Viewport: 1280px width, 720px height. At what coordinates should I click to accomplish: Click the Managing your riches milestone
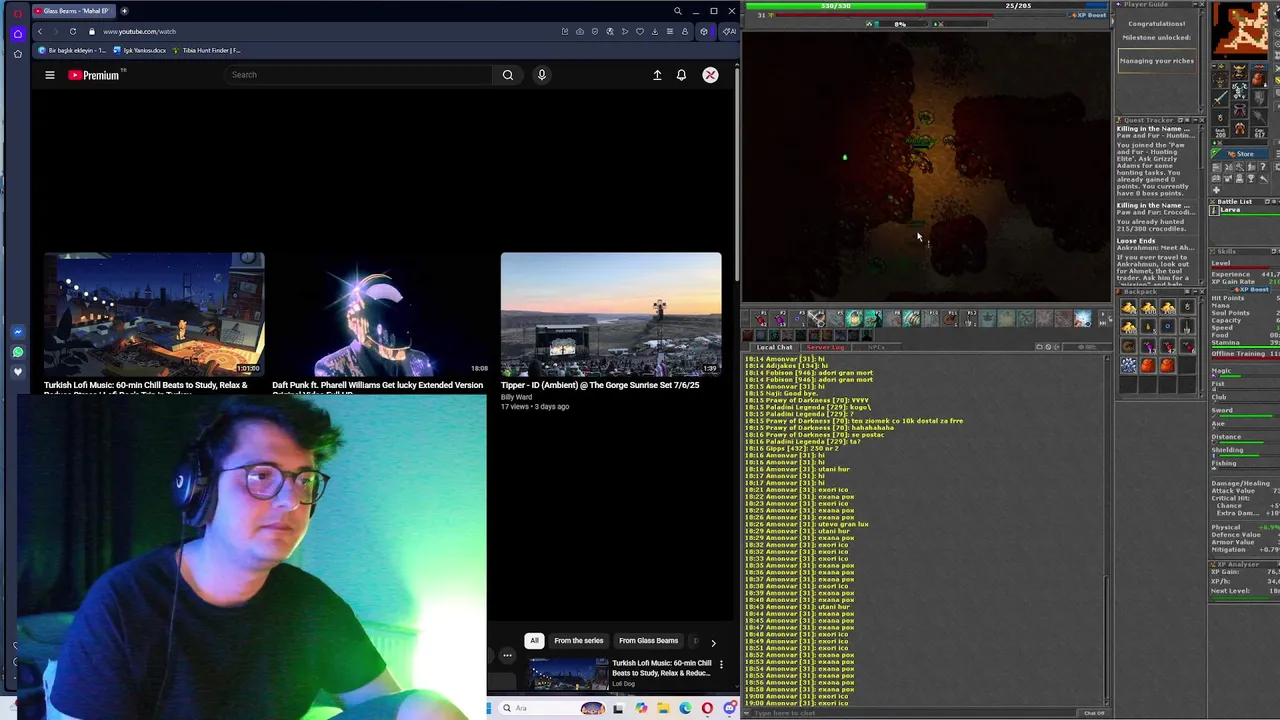point(1156,61)
